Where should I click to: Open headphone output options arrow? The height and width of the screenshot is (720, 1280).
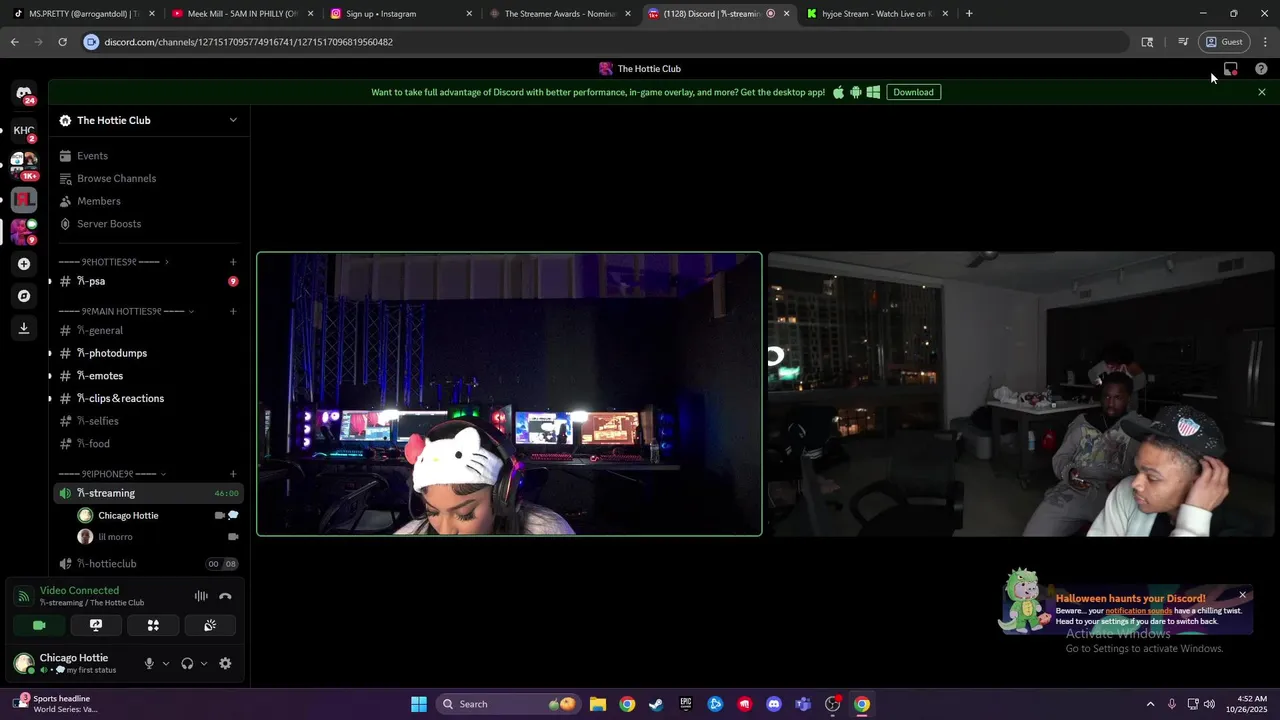point(204,663)
